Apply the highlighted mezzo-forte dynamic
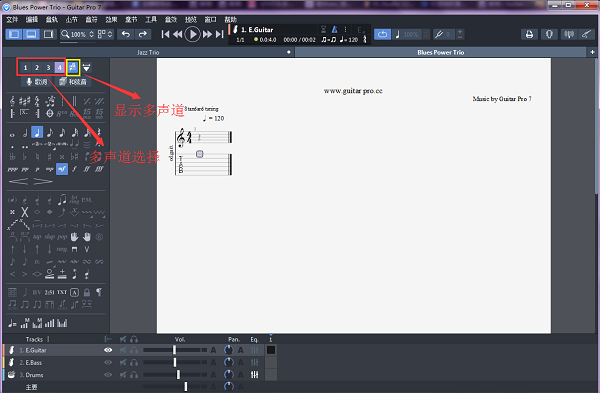Screen dimensions: 600x393 [62, 169]
